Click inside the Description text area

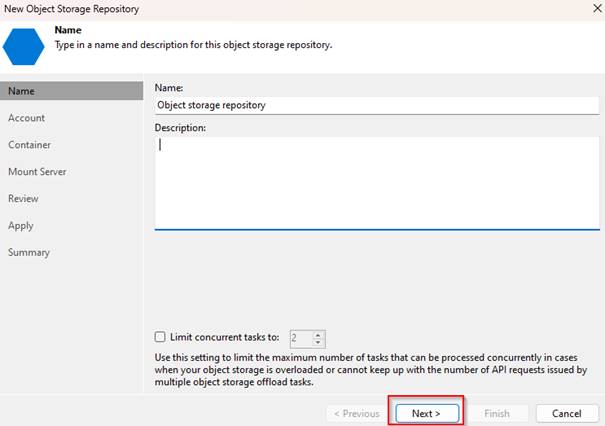pos(377,183)
